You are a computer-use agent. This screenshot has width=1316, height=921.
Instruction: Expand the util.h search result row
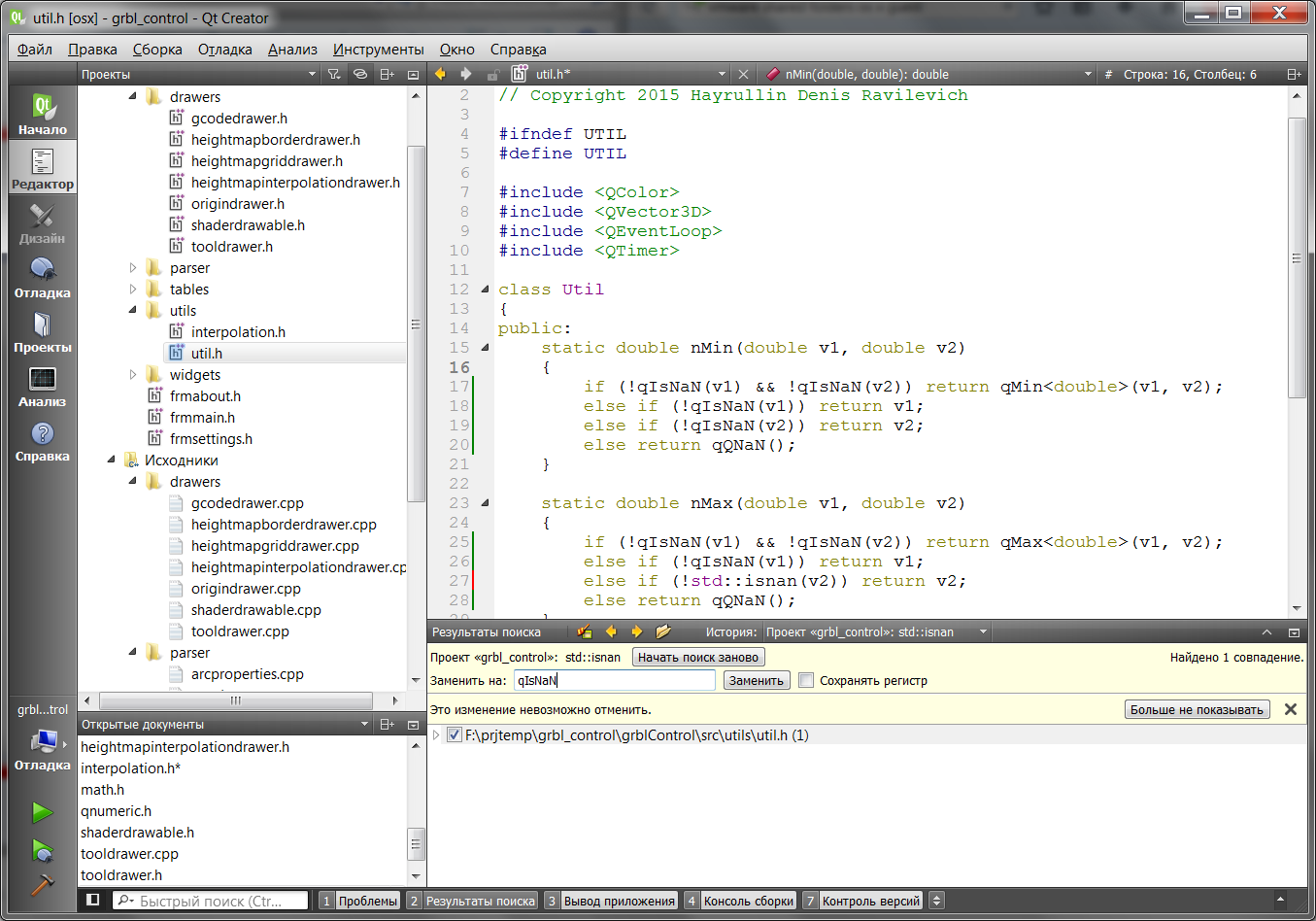[436, 735]
